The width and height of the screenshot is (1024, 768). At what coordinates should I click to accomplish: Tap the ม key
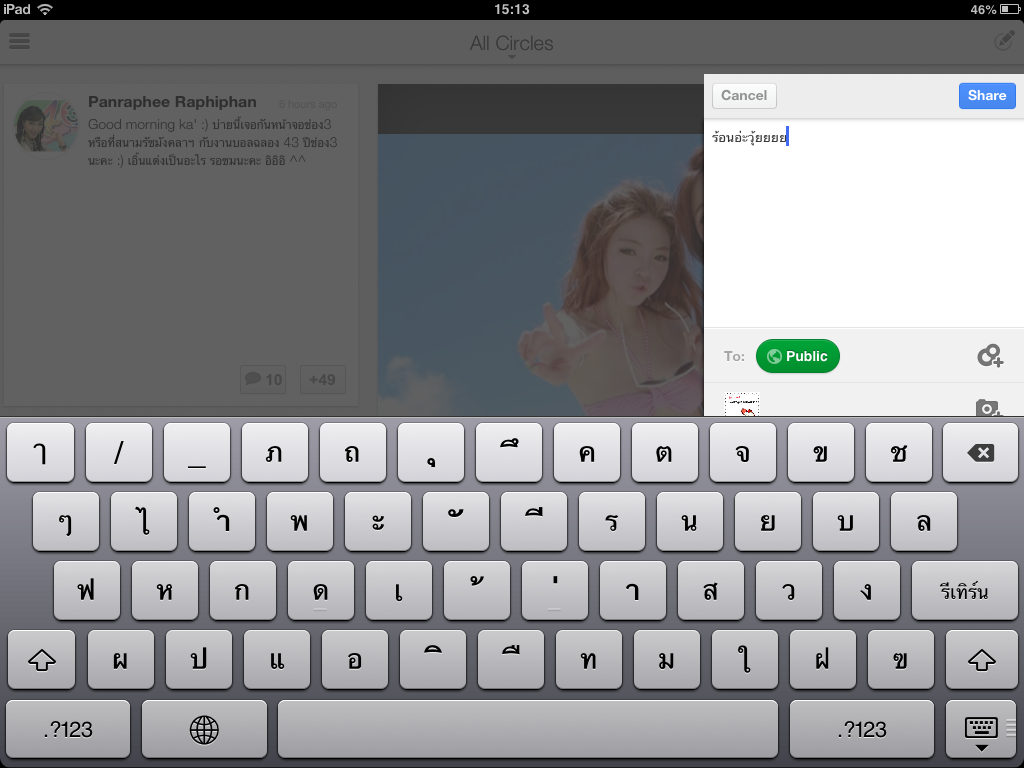coord(667,660)
